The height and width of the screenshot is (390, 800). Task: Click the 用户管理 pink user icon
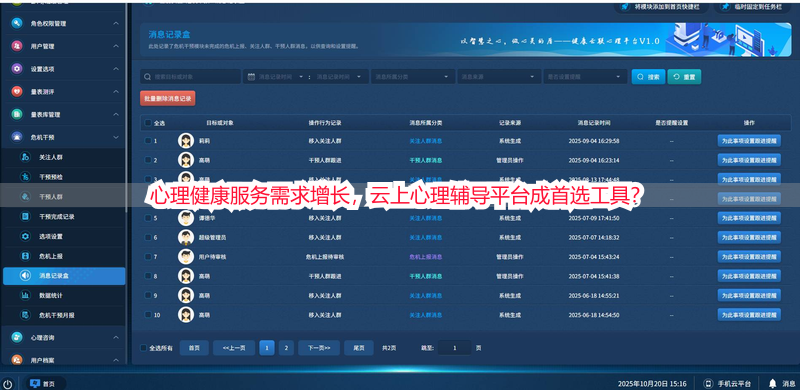pos(17,46)
